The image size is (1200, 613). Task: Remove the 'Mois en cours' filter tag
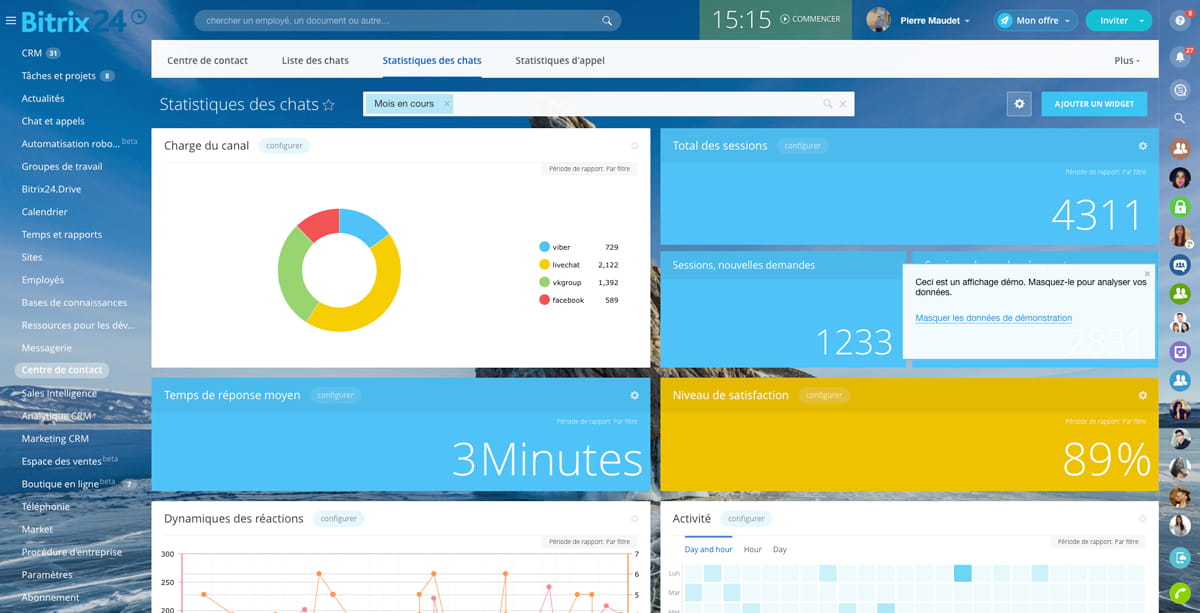(446, 104)
